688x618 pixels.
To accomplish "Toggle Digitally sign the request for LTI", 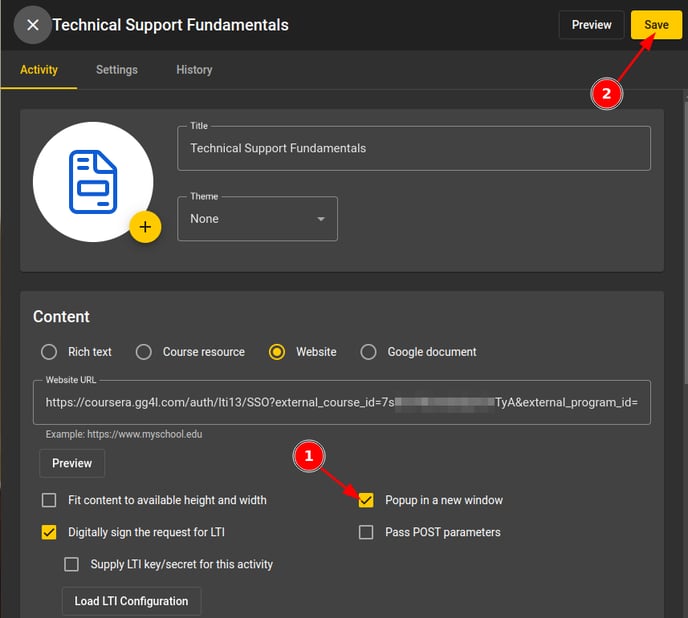I will tap(49, 532).
